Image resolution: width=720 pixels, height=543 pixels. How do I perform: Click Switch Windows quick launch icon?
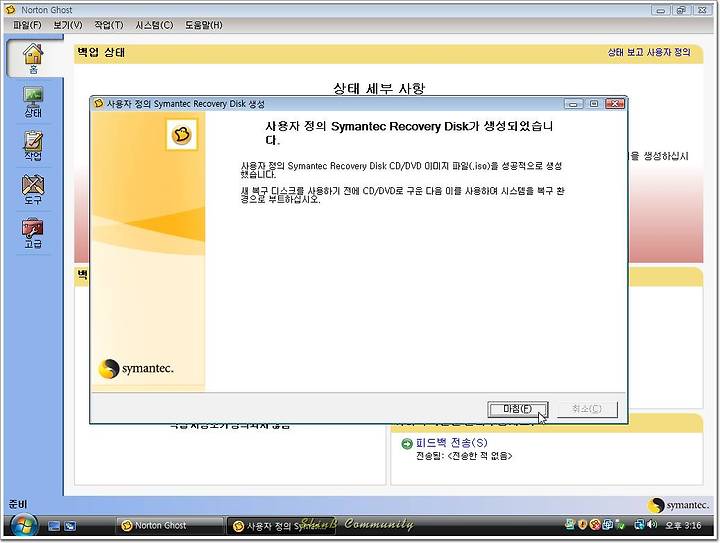(x=70, y=526)
